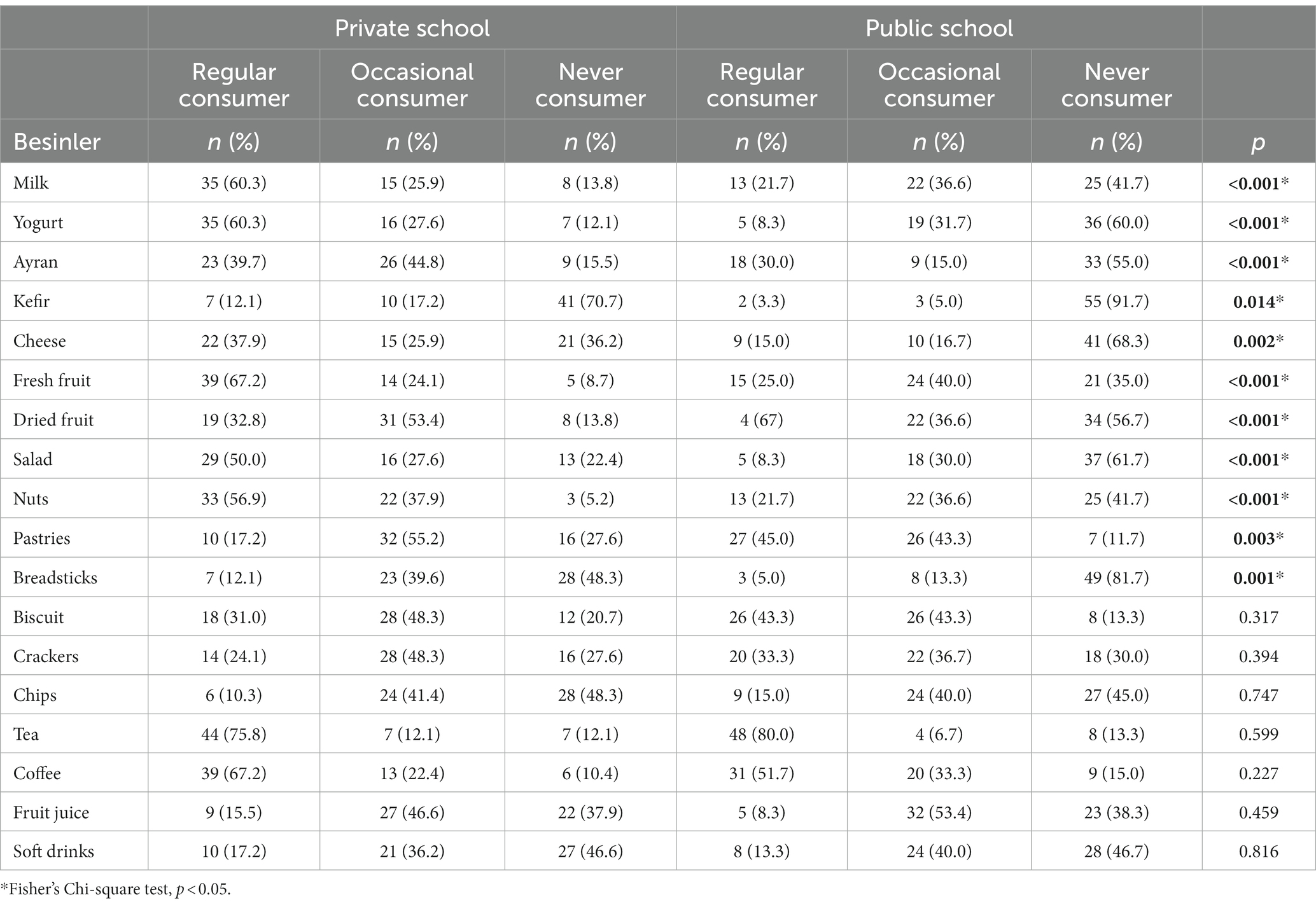Select Dried fruit public regular cell 4 (67)
Screen dimensions: 1316x907
click(762, 420)
